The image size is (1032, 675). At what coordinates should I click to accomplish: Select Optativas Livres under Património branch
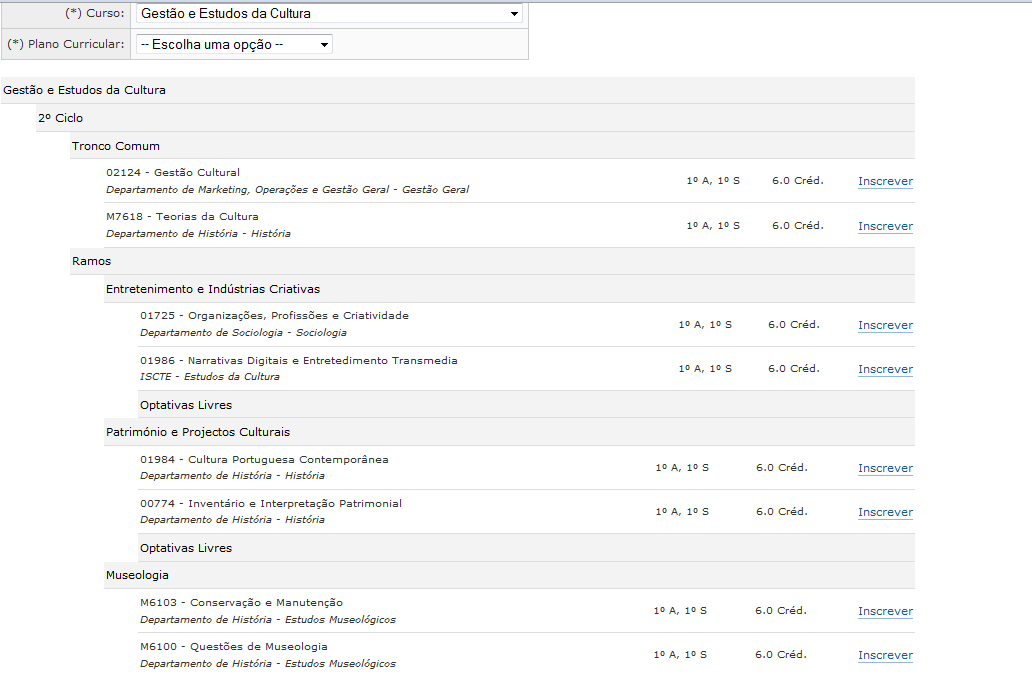click(x=186, y=548)
